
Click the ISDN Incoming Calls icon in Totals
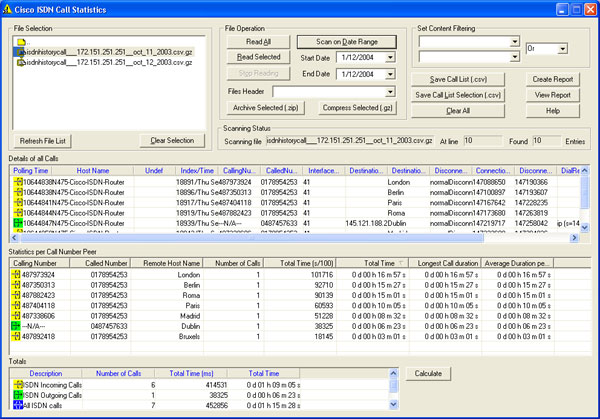[16, 383]
